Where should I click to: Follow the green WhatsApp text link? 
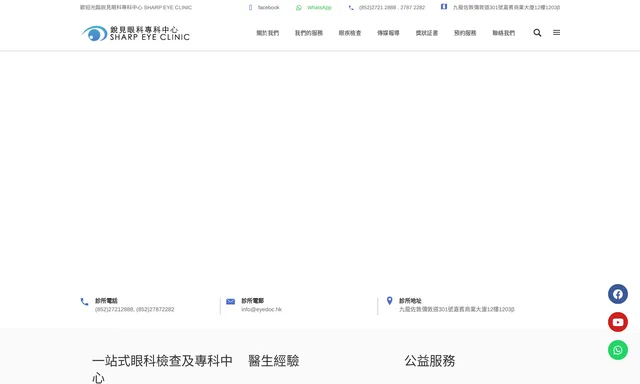319,7
